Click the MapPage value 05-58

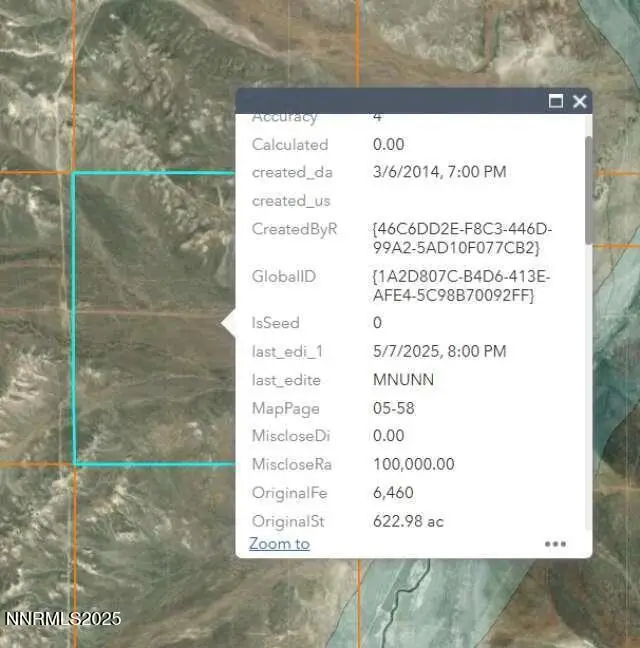pos(393,408)
